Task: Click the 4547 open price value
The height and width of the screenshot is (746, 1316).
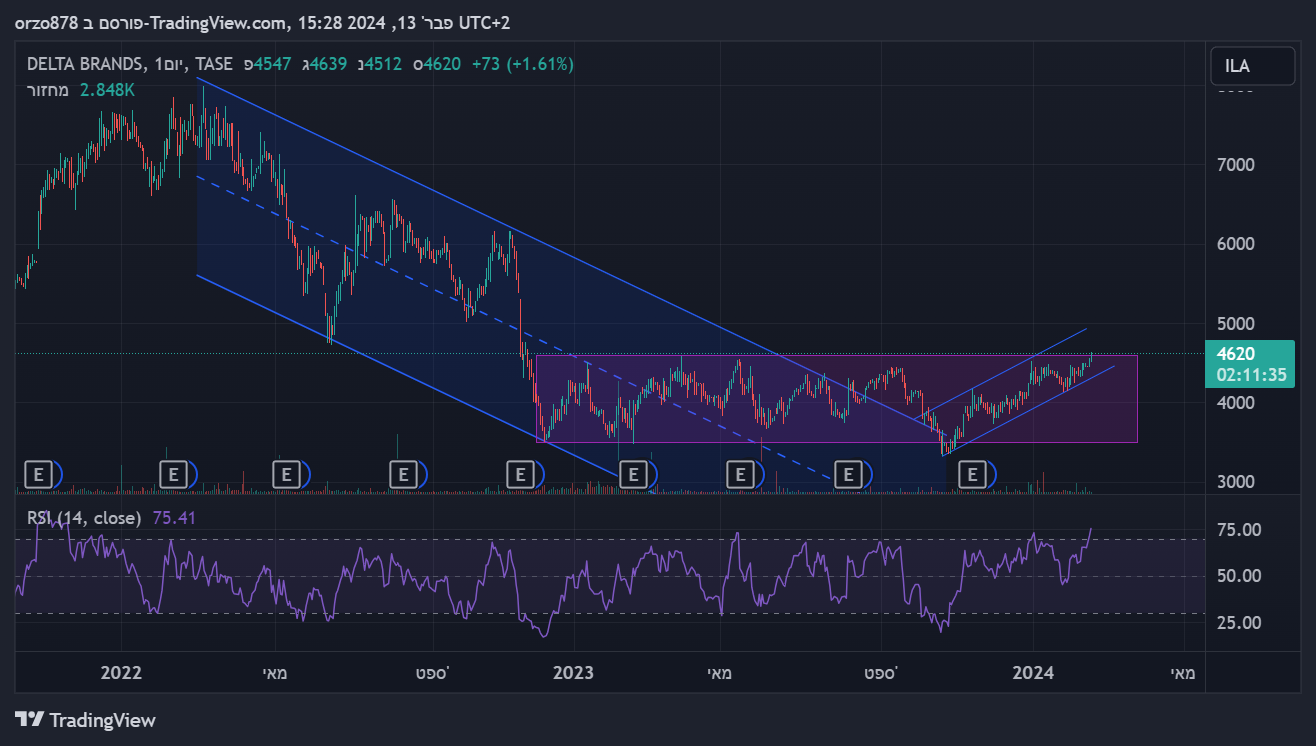Action: (272, 64)
